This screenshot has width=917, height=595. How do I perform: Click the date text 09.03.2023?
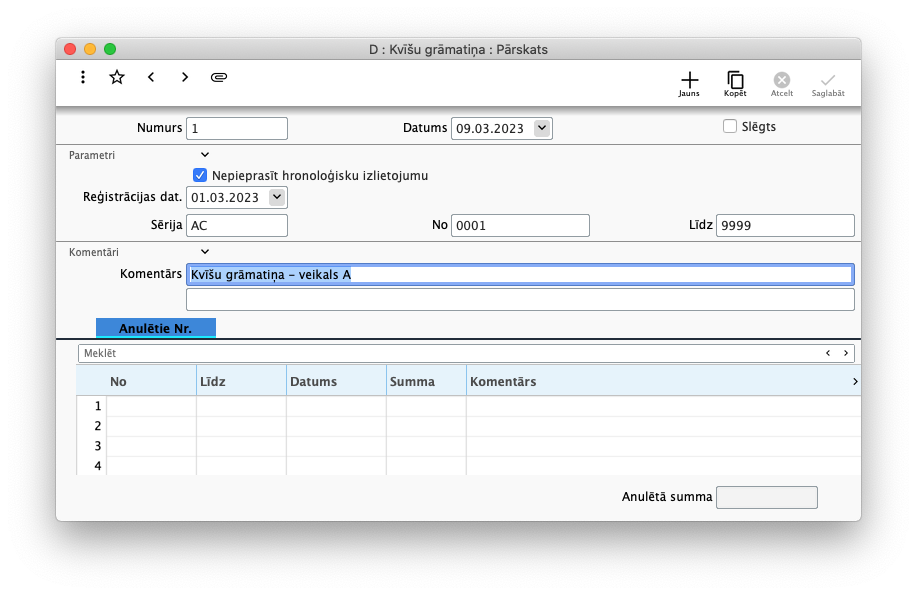pyautogui.click(x=489, y=129)
